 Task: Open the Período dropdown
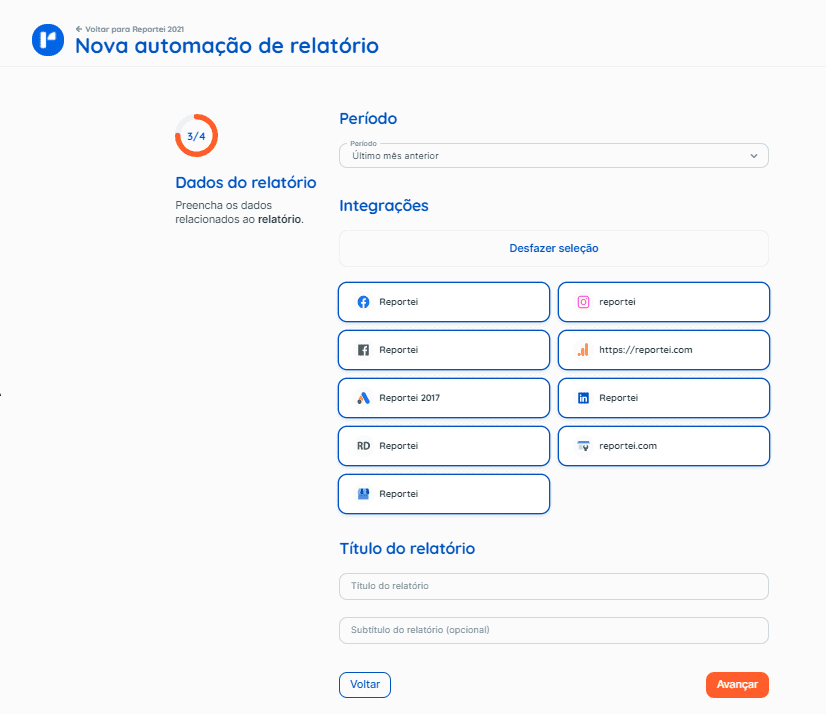554,155
